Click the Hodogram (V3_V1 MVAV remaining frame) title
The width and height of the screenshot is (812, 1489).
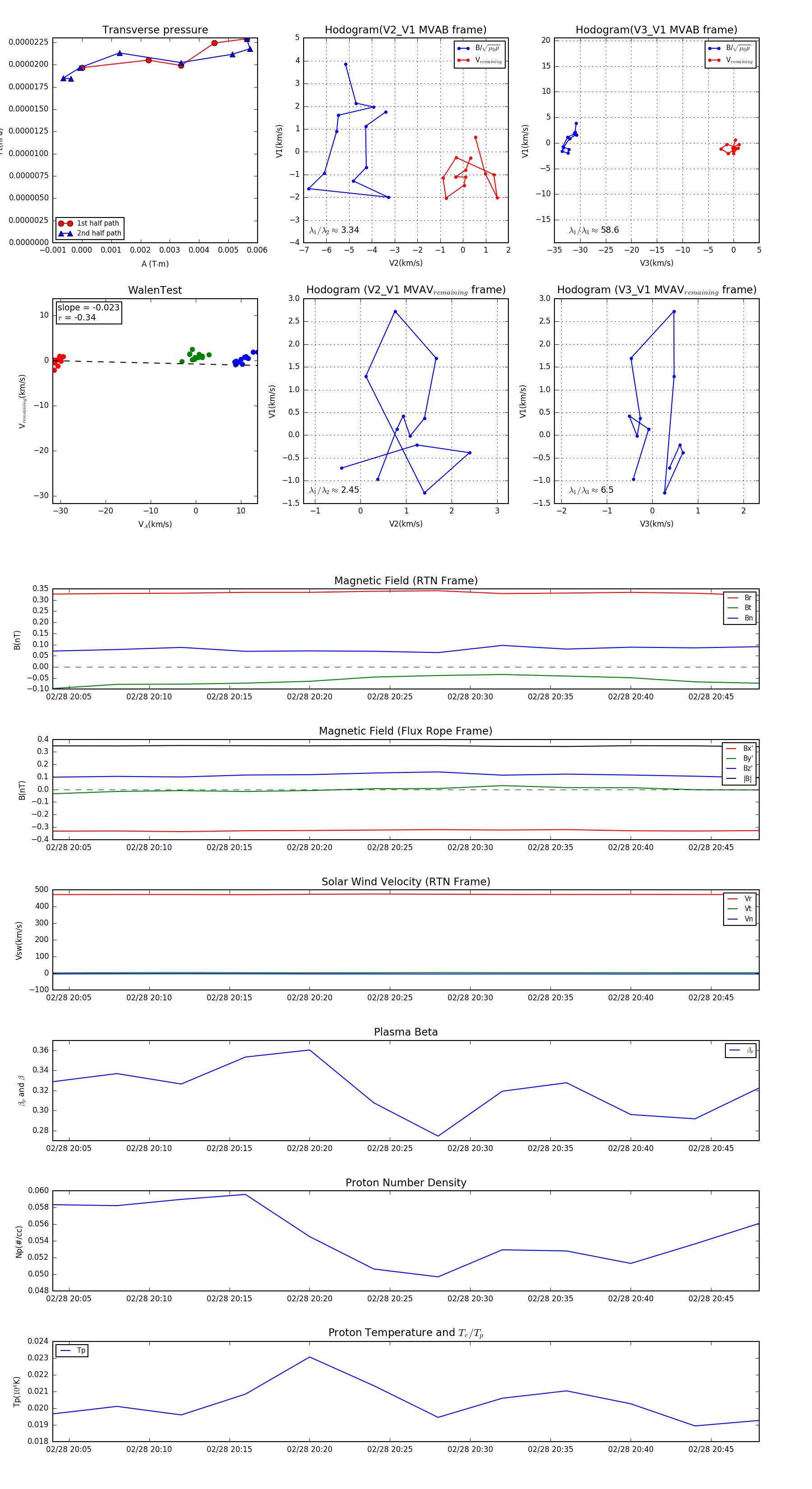pos(656,290)
